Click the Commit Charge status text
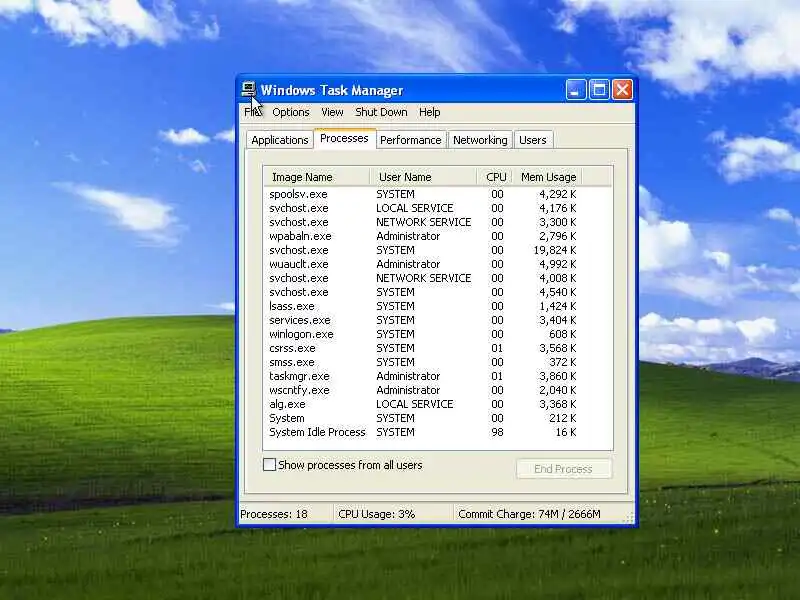This screenshot has height=600, width=800. (x=529, y=514)
